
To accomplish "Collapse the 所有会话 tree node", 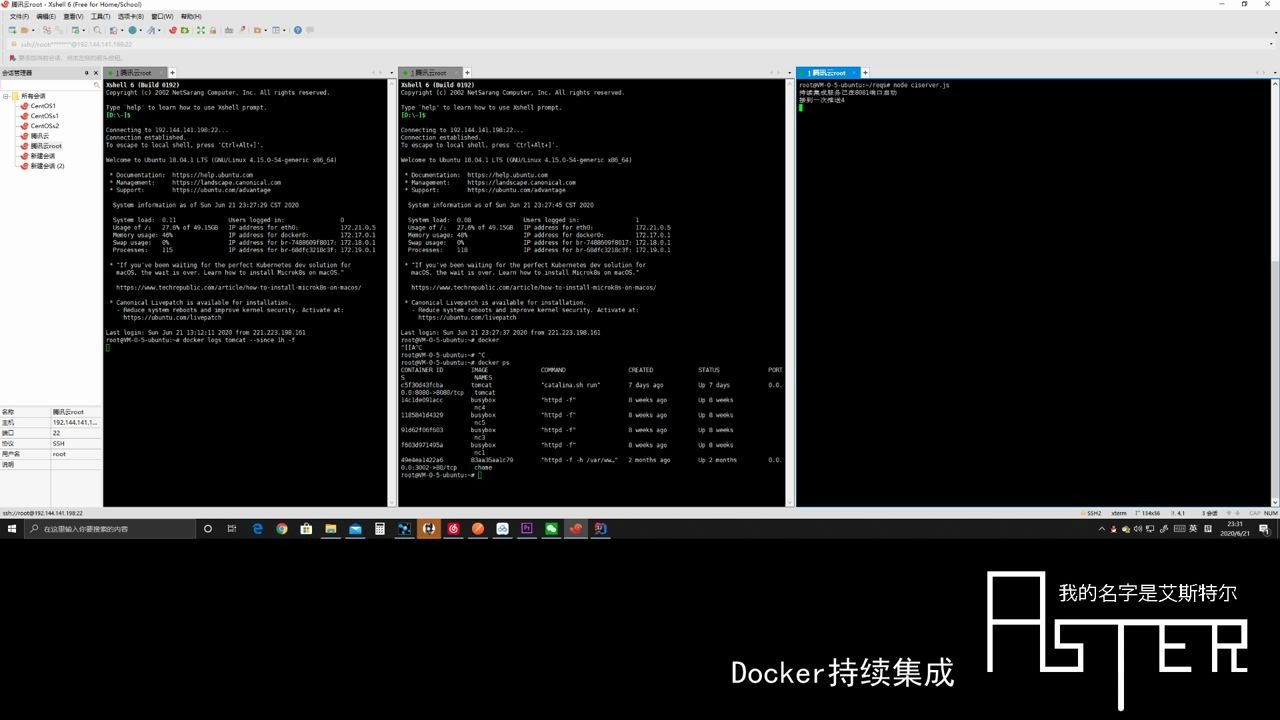I will [x=6, y=96].
